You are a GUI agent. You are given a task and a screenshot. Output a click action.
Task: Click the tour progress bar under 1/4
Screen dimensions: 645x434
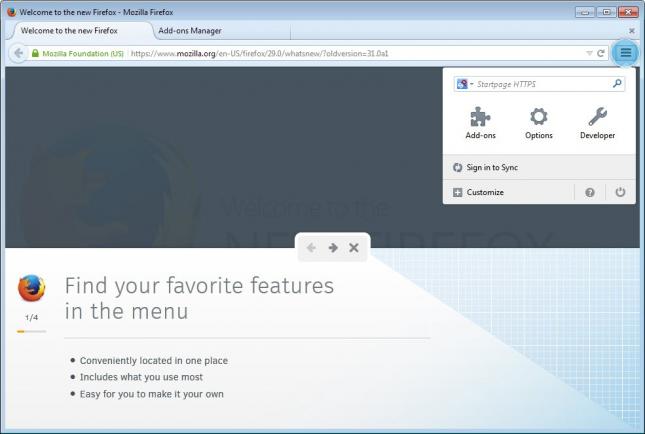point(31,331)
